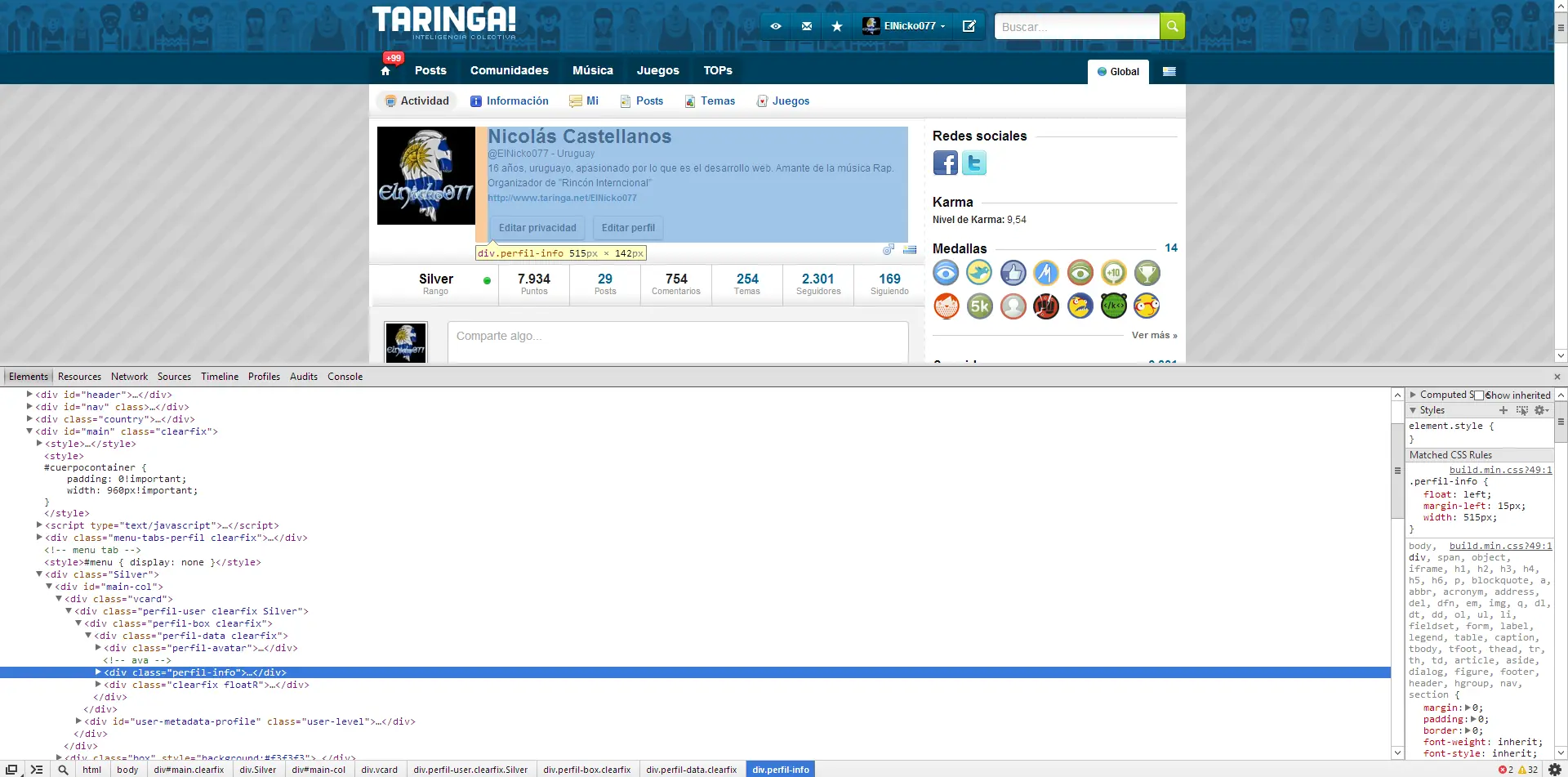The width and height of the screenshot is (1568, 777).
Task: Select the div class="perfil-info" element row
Action: coord(695,672)
